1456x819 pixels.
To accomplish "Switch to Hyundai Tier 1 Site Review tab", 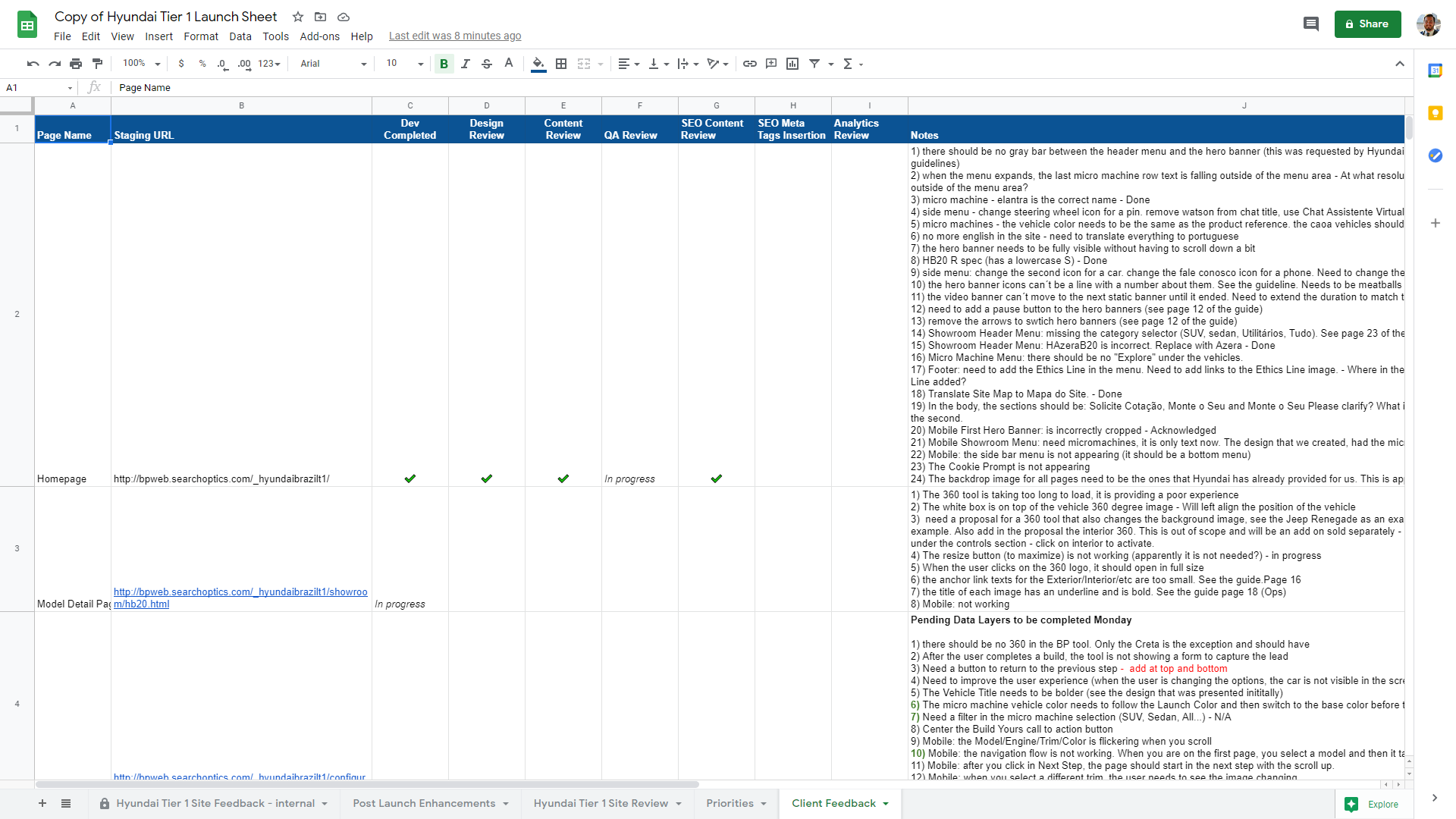I will point(607,803).
